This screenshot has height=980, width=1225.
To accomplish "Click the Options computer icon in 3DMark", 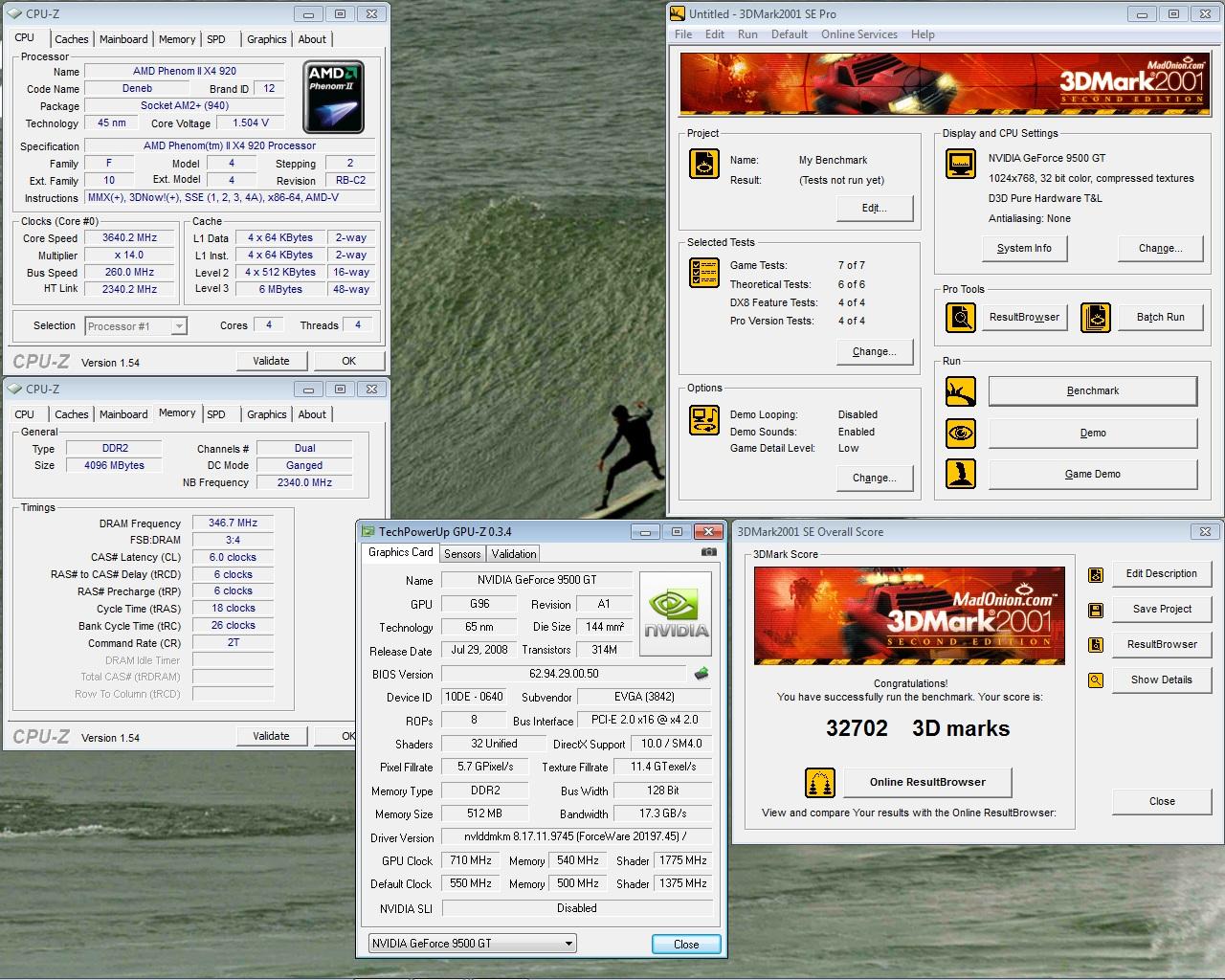I will click(x=704, y=420).
